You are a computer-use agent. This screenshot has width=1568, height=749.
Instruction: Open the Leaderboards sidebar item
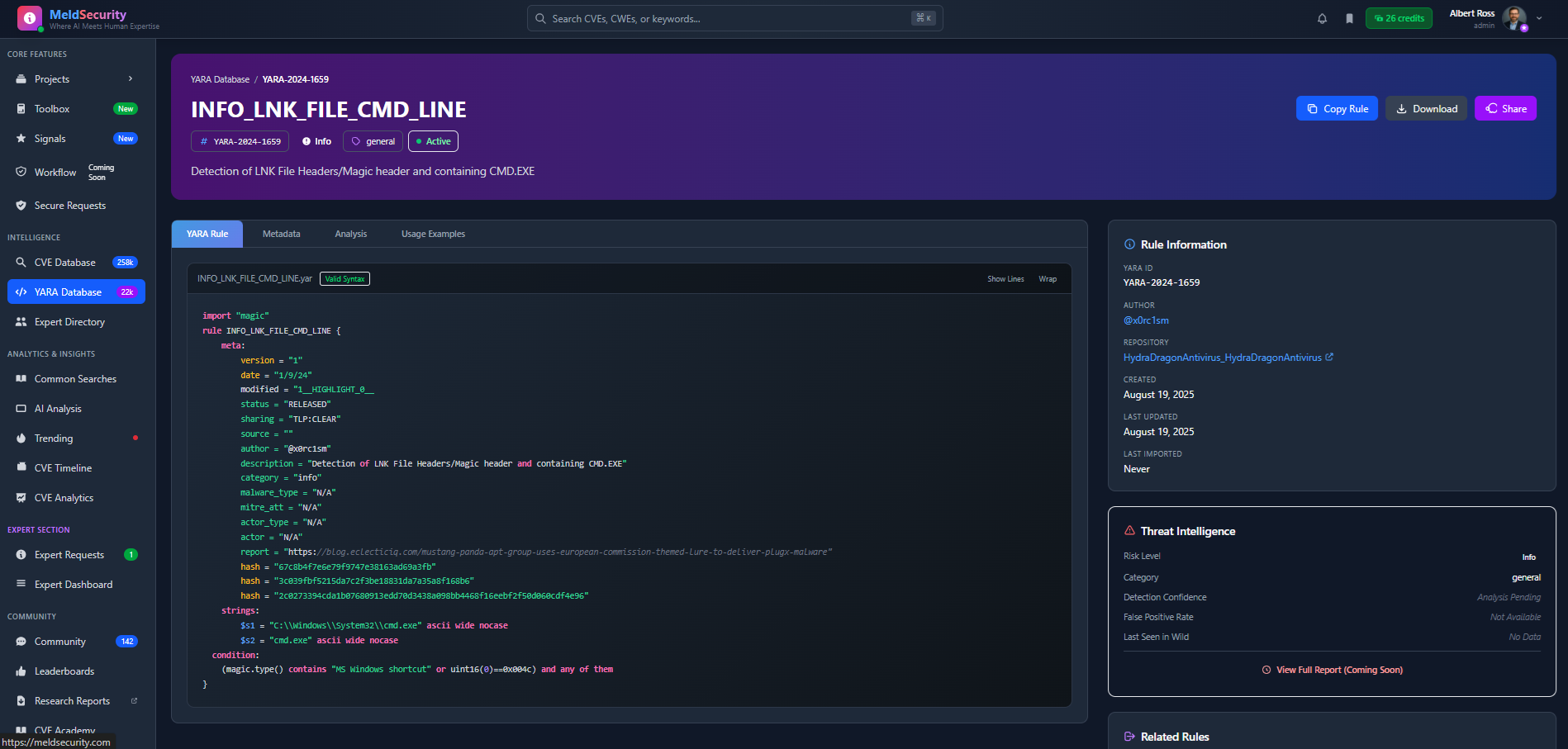point(76,671)
